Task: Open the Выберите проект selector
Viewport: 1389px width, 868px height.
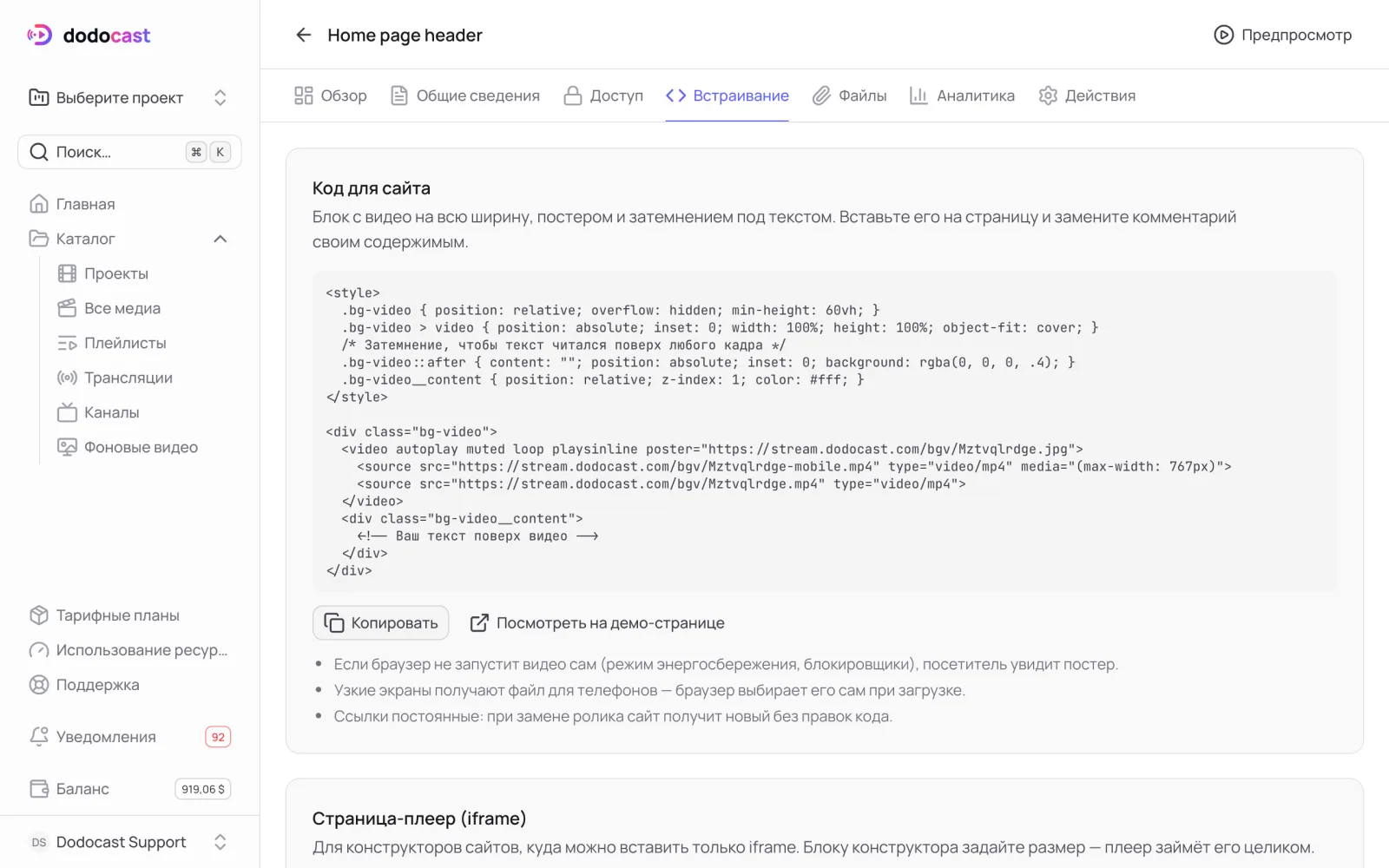Action: point(129,97)
